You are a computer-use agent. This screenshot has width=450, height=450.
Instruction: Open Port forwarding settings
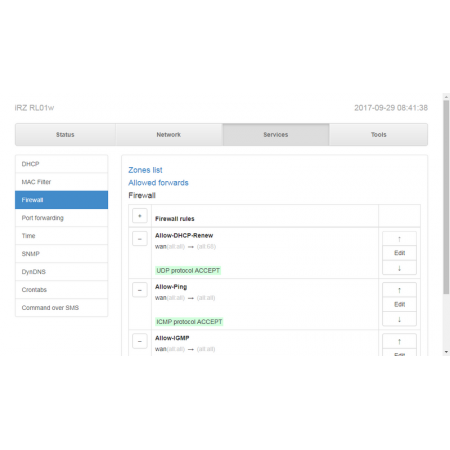[x=61, y=218]
